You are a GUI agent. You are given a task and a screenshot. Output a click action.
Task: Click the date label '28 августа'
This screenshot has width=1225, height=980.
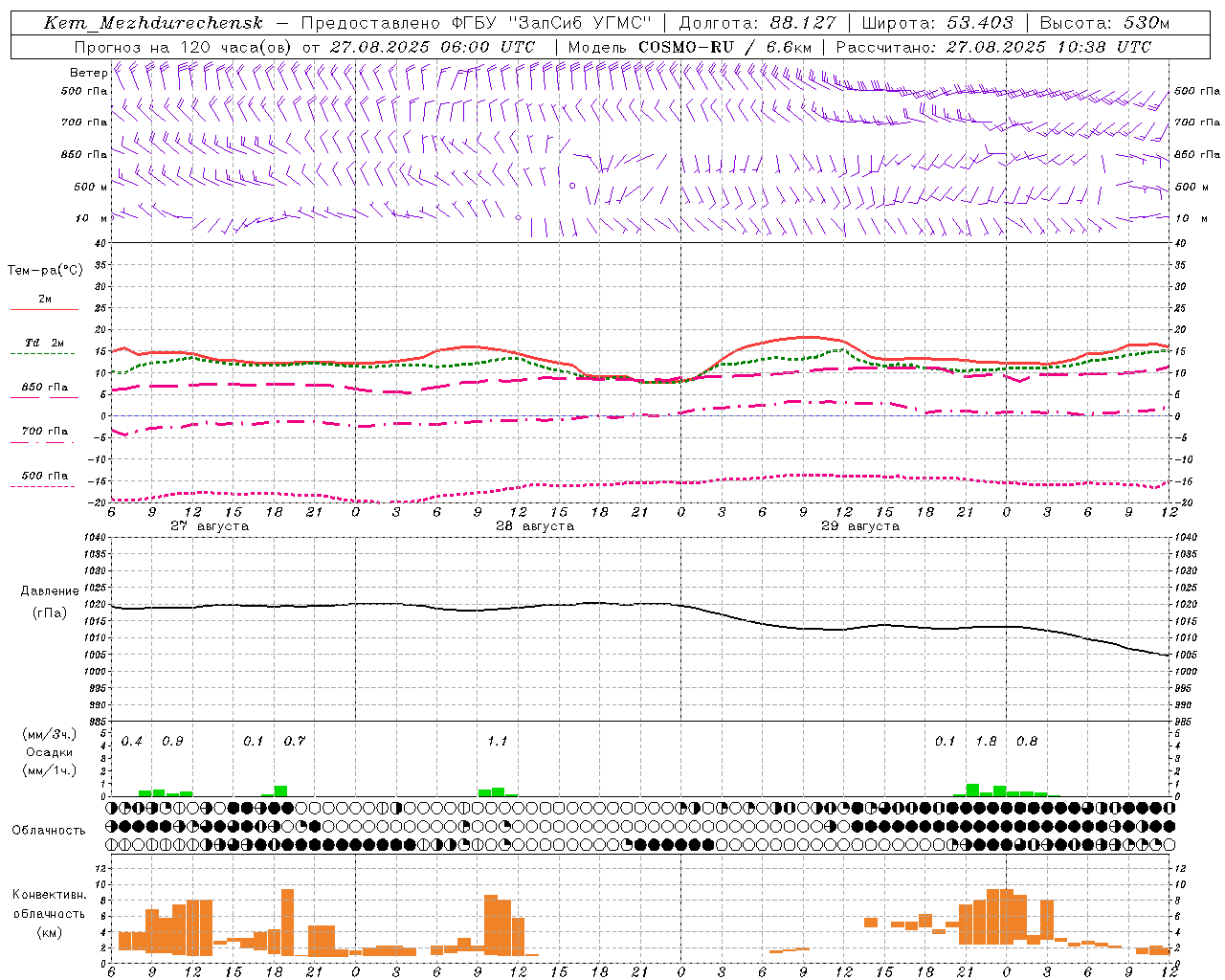click(x=535, y=526)
